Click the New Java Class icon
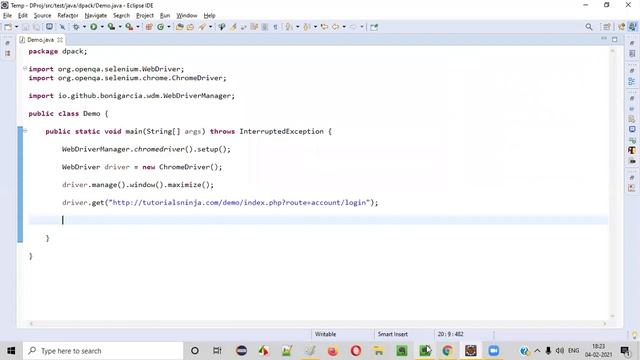 160,27
